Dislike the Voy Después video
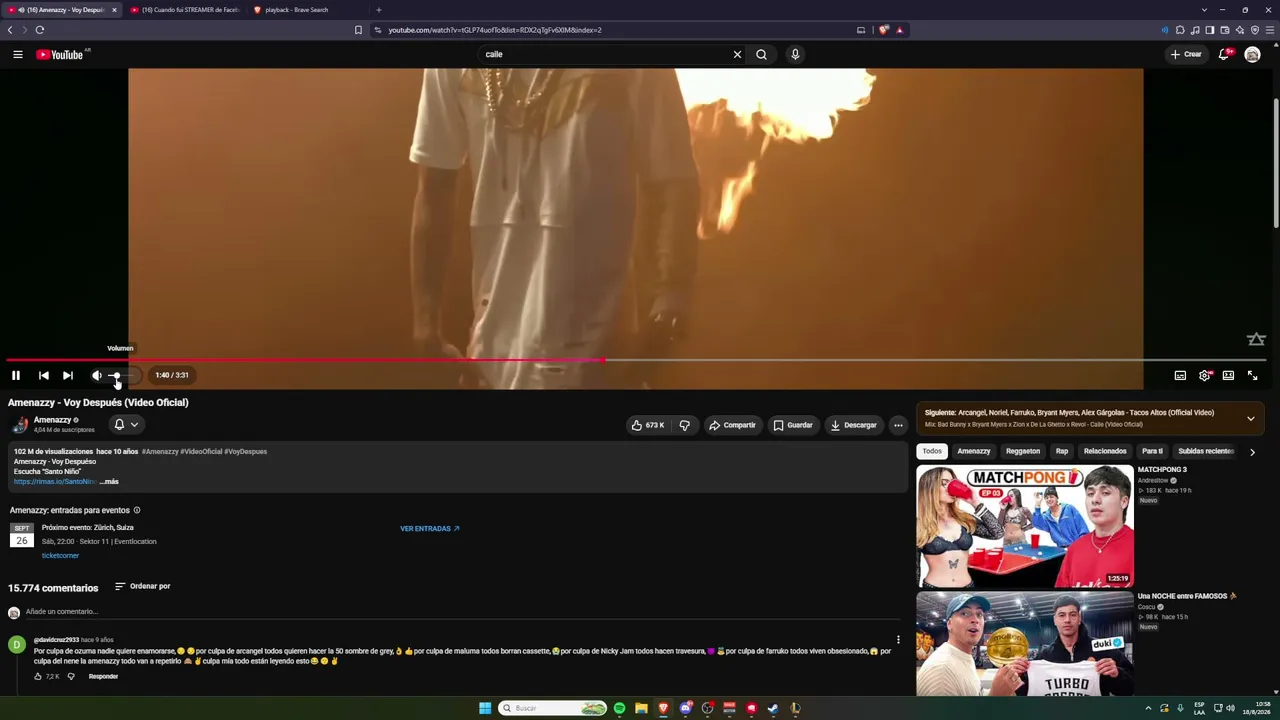1280x720 pixels. tap(685, 425)
